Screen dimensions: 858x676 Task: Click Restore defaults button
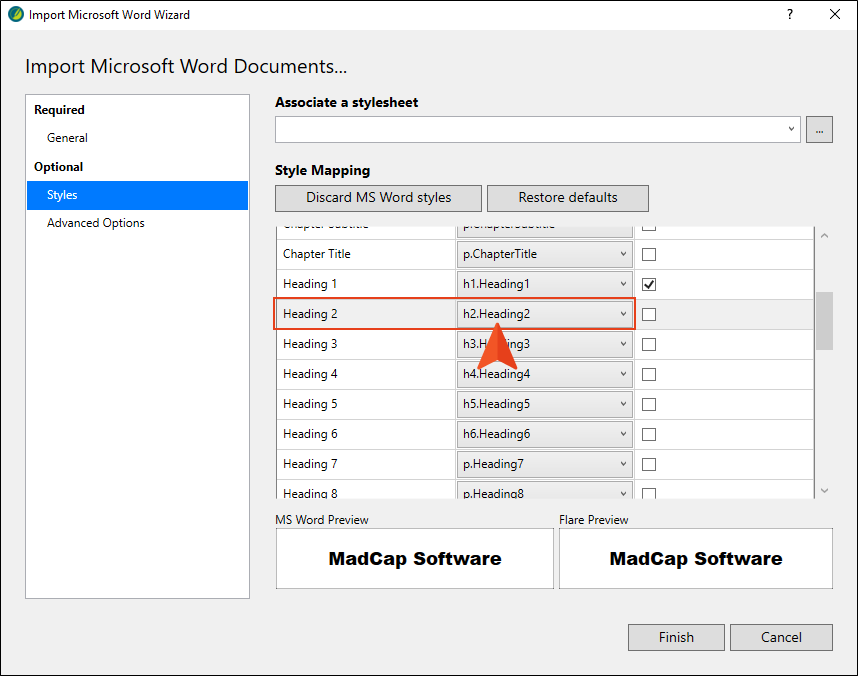[567, 198]
